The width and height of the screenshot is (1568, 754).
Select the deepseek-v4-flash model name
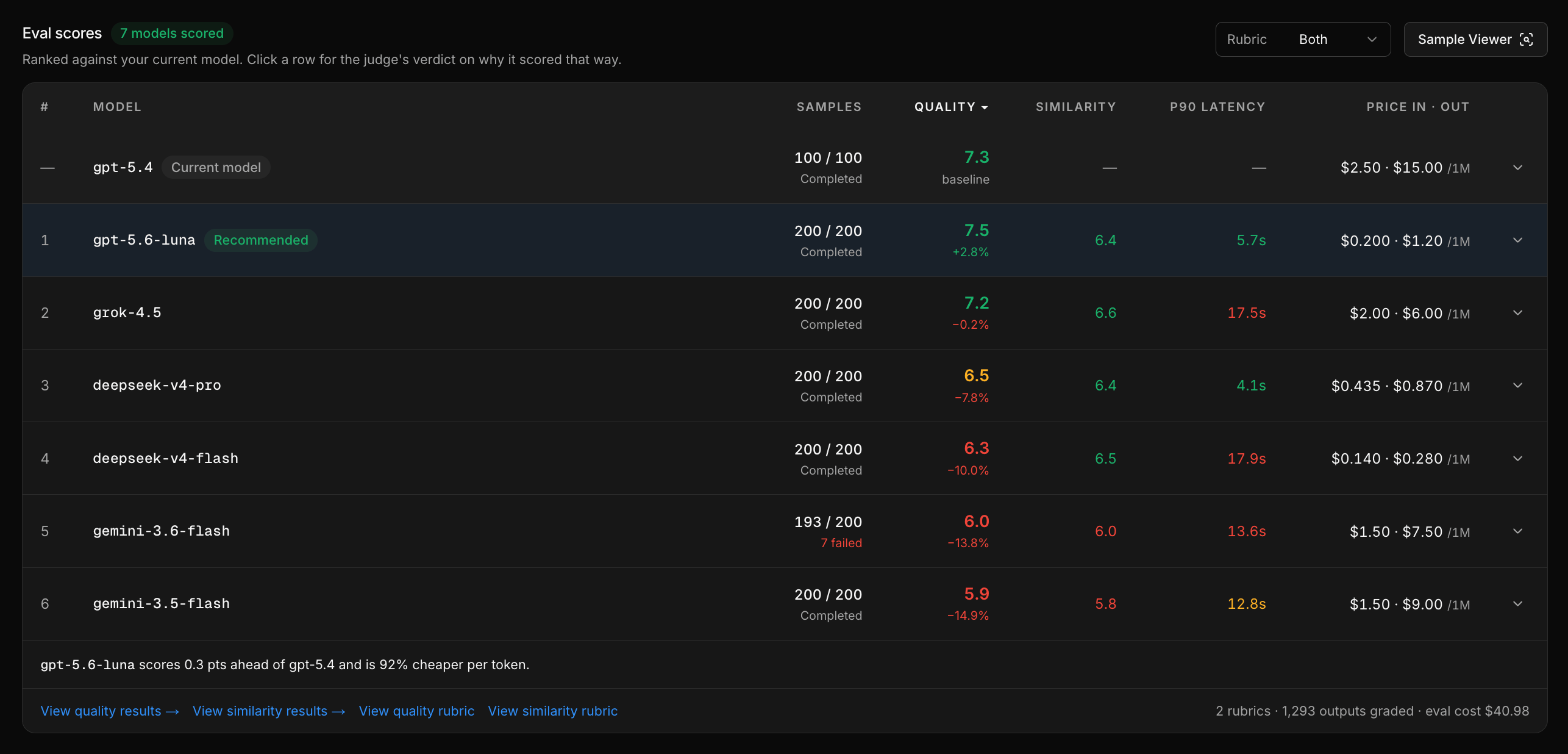tap(165, 458)
